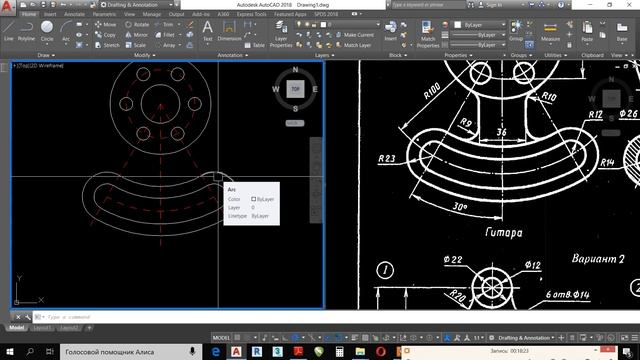Open the Parametric ribbon tab
The width and height of the screenshot is (640, 360).
click(104, 14)
